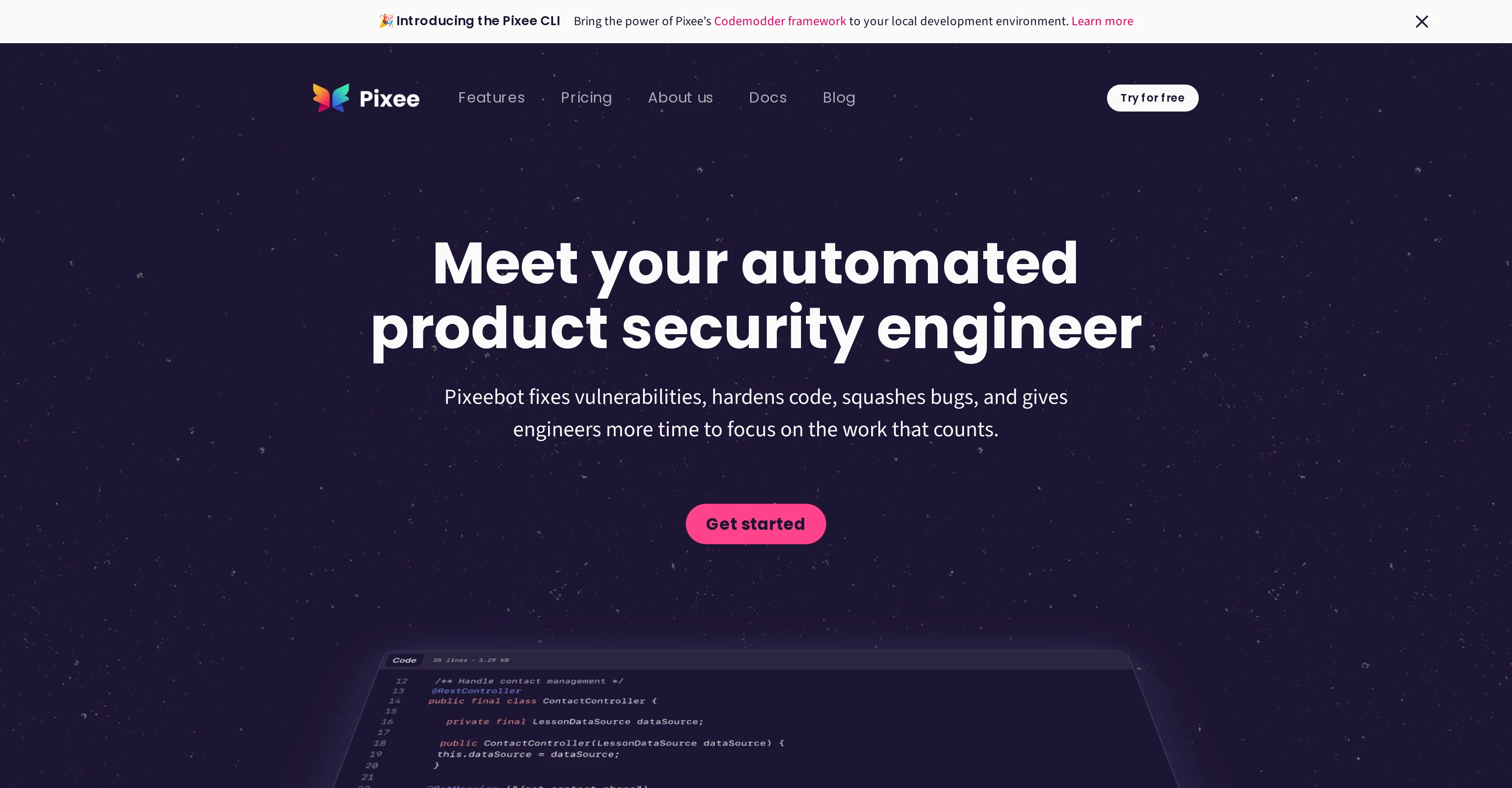Click the "Introducing the Pixee CLI" heading
The height and width of the screenshot is (788, 1512).
point(478,21)
